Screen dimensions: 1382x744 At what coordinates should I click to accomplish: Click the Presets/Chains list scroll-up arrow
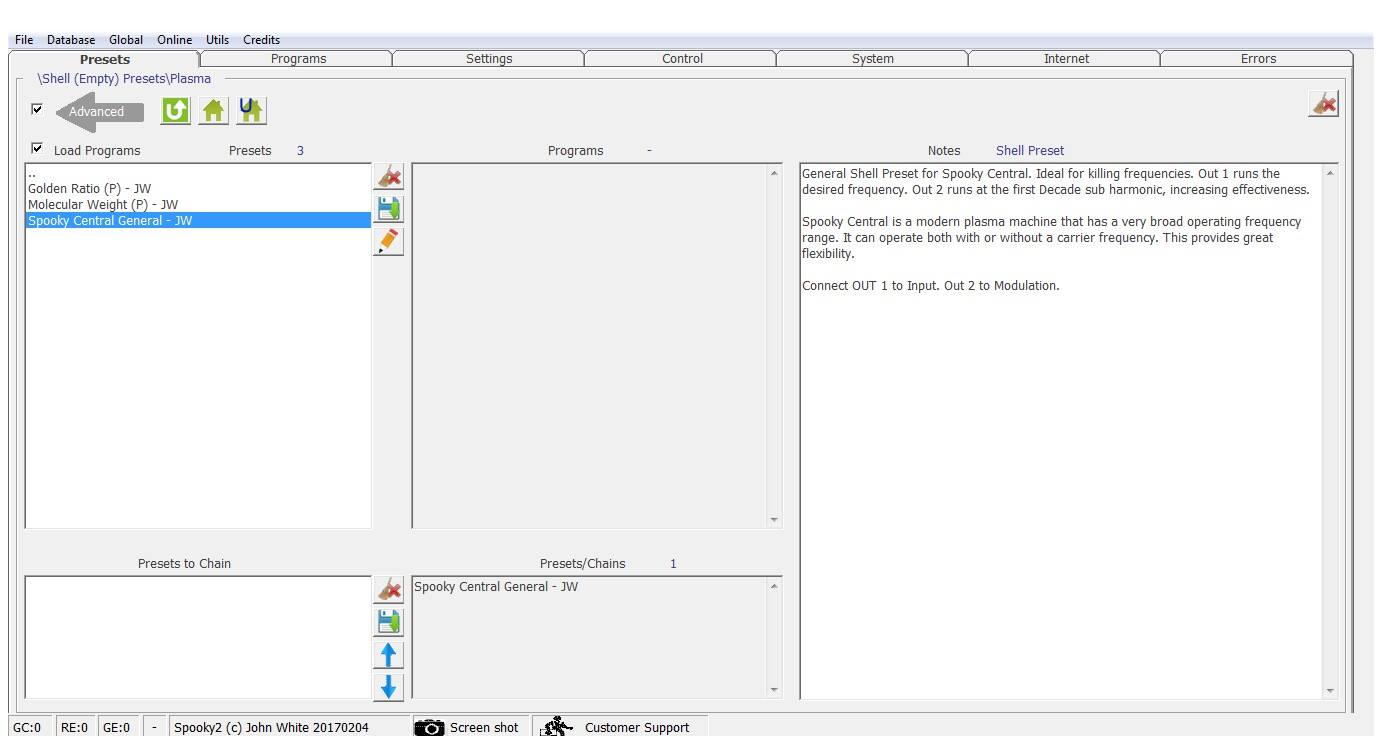click(x=773, y=586)
